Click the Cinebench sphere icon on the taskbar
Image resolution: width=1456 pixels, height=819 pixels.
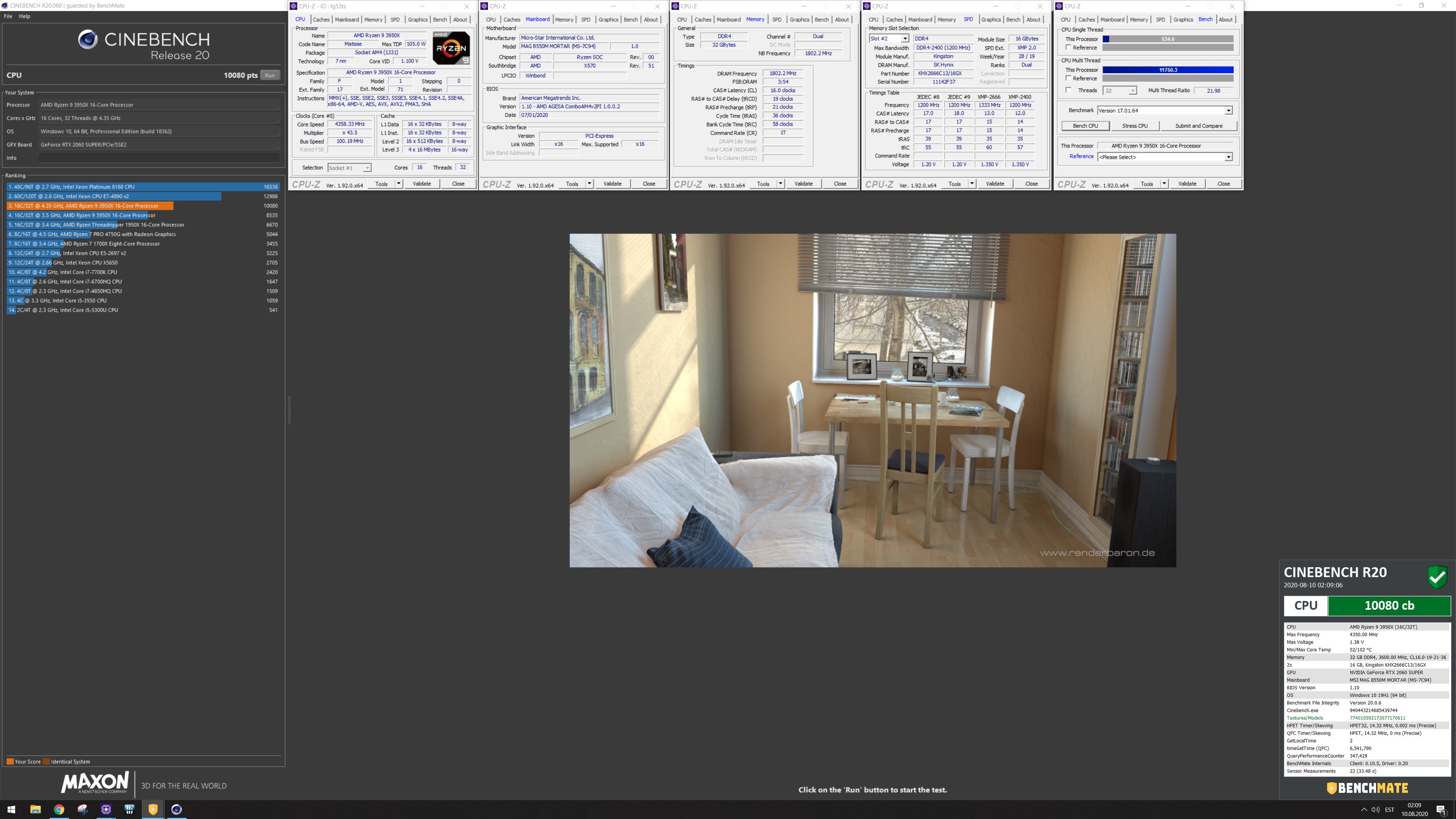pyautogui.click(x=176, y=809)
